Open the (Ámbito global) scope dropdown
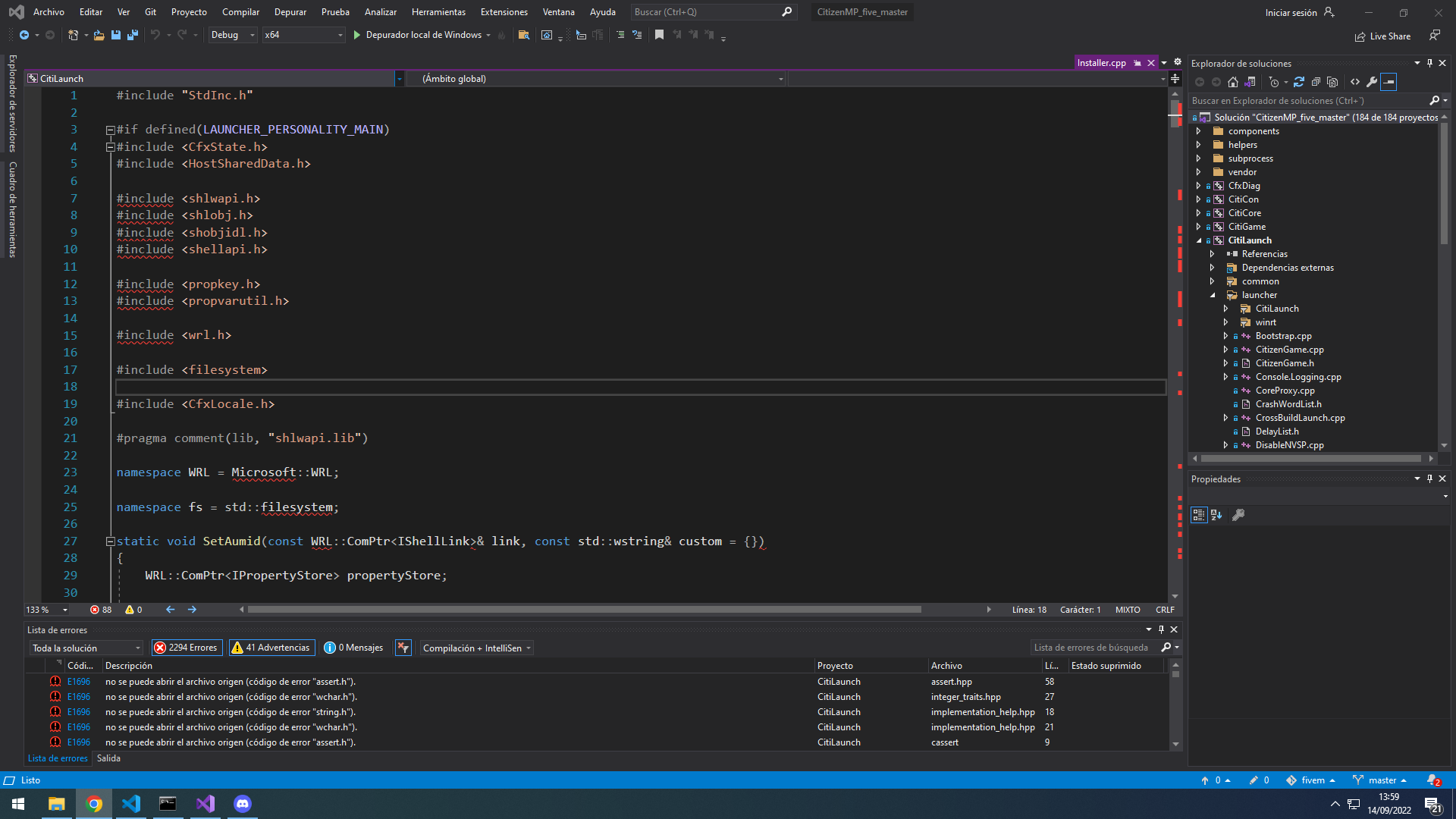 tap(596, 79)
